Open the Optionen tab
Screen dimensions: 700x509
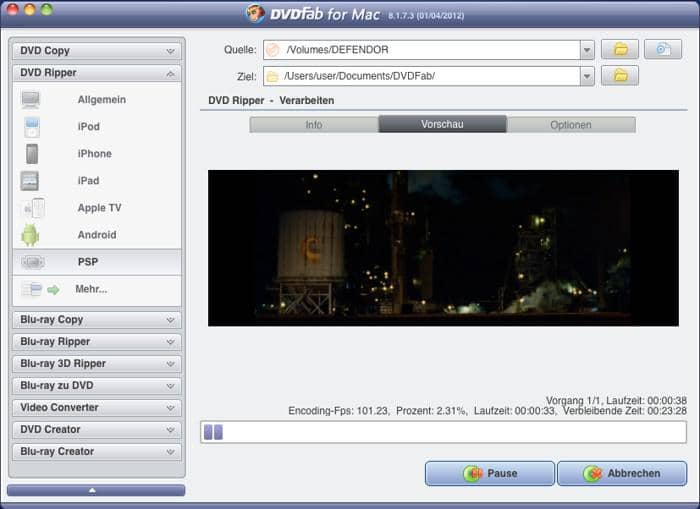[x=571, y=125]
